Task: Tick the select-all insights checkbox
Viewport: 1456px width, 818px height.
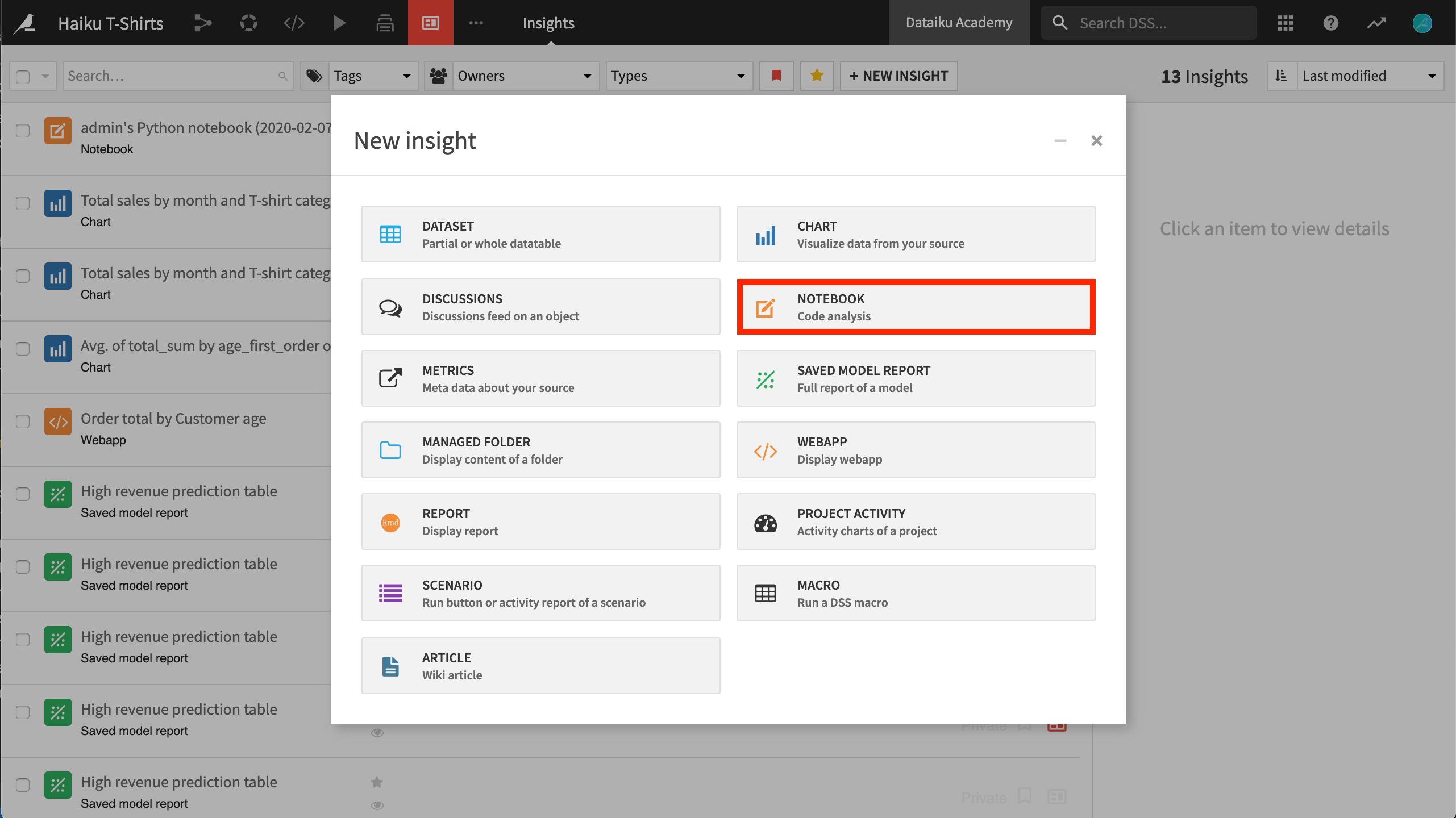Action: pyautogui.click(x=23, y=76)
